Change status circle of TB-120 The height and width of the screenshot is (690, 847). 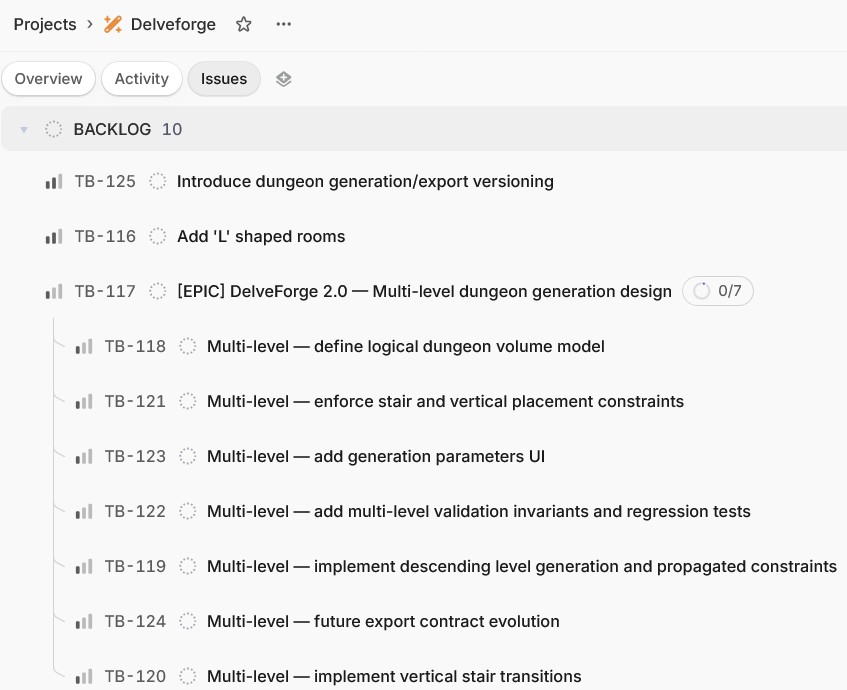[188, 676]
